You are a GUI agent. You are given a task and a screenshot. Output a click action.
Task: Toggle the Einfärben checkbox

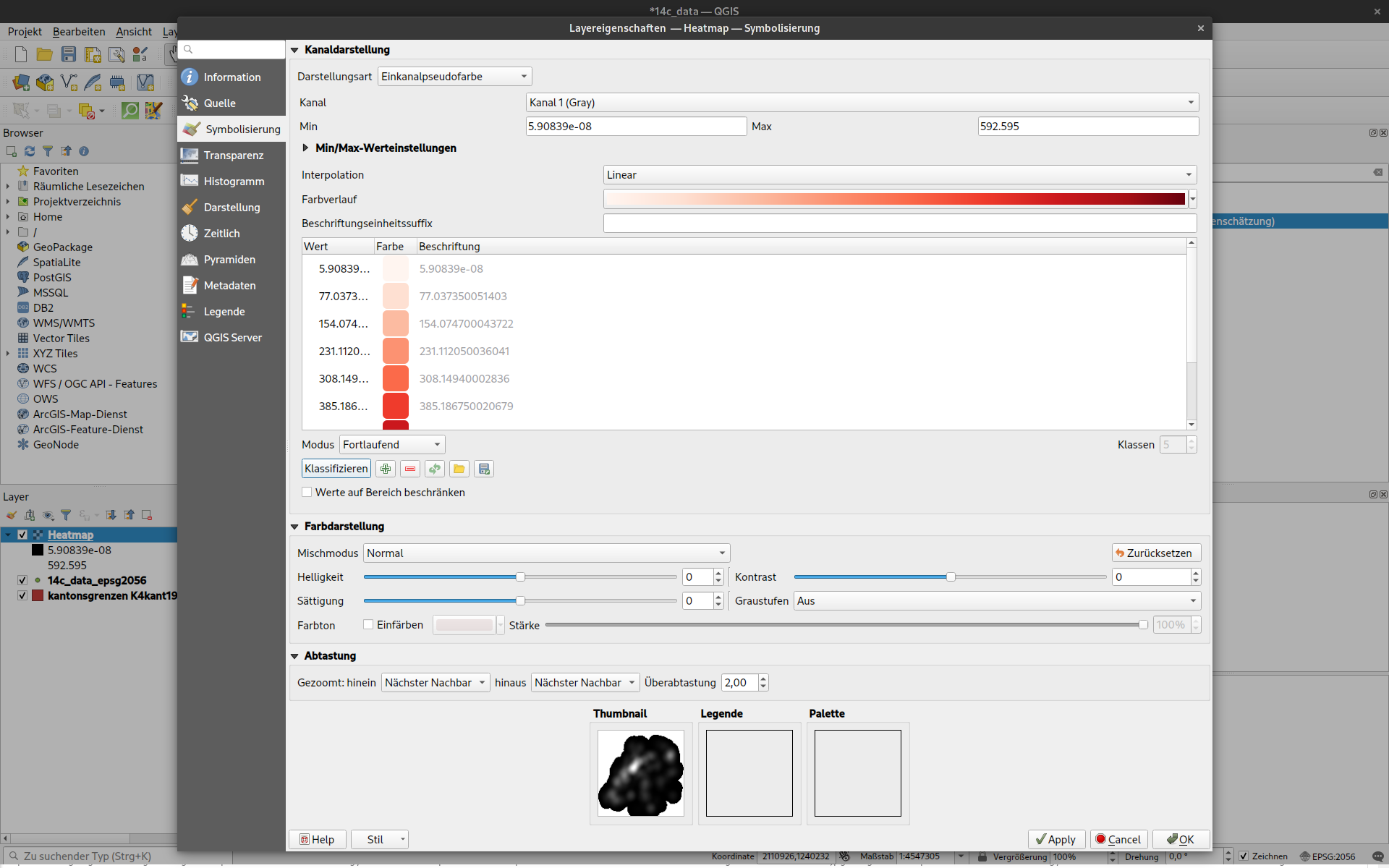point(369,625)
